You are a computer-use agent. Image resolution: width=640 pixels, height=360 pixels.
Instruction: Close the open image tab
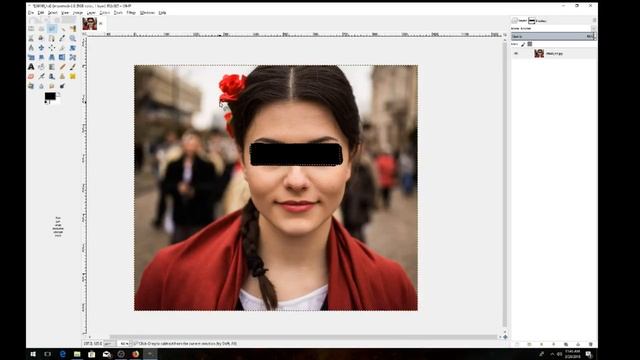pyautogui.click(x=101, y=23)
